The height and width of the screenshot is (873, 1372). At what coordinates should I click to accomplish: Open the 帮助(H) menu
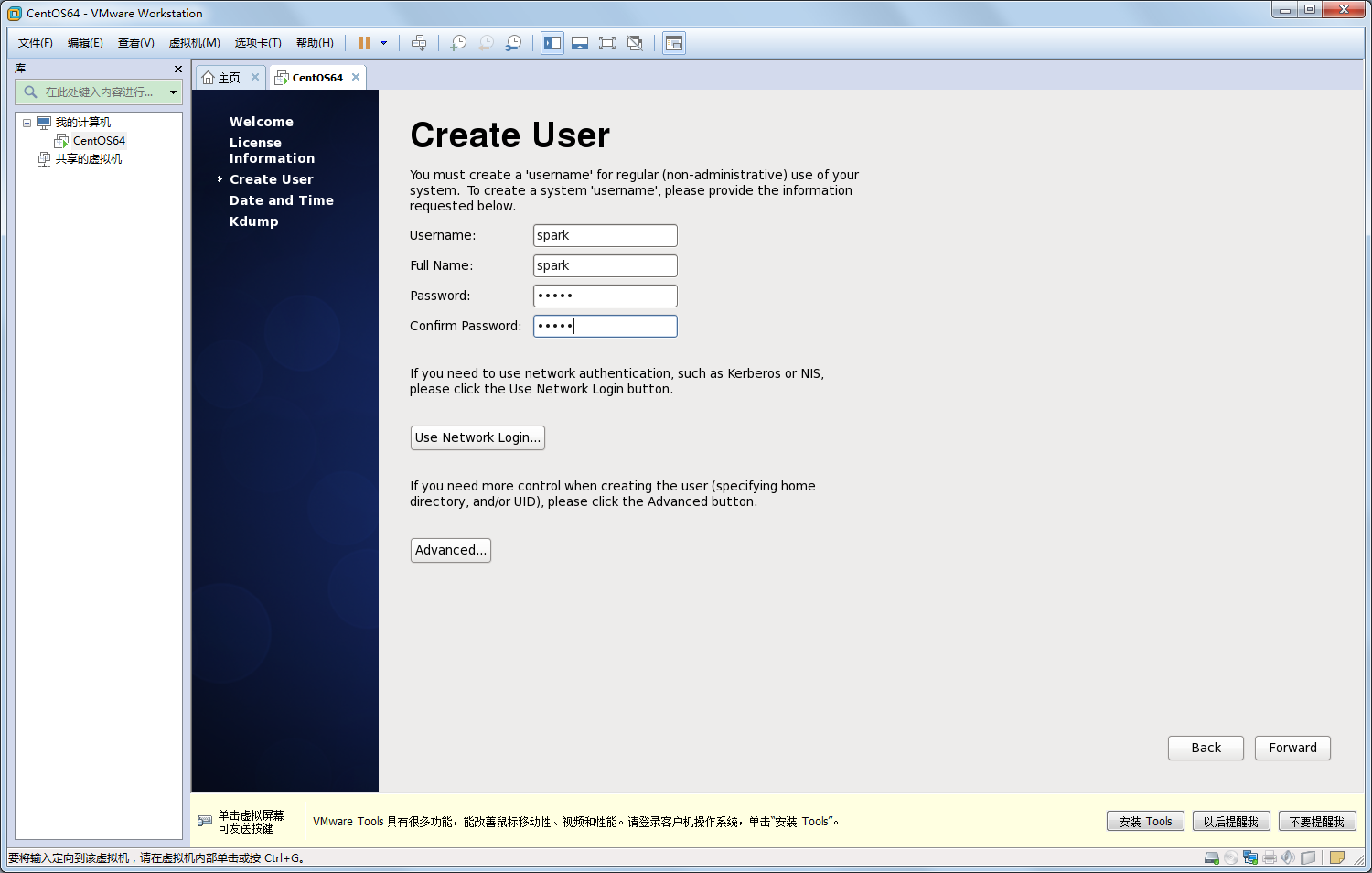coord(315,43)
